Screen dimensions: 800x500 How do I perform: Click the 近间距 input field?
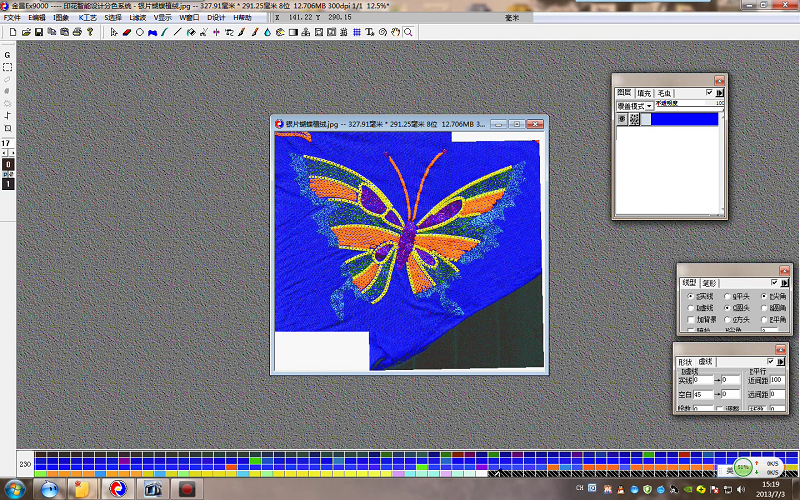(777, 380)
